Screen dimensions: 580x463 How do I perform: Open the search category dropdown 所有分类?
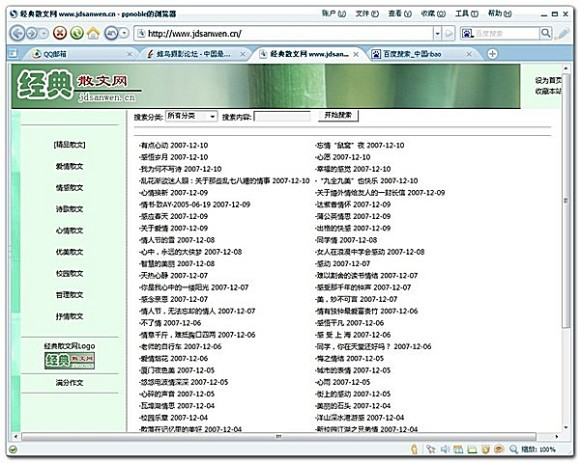point(191,116)
